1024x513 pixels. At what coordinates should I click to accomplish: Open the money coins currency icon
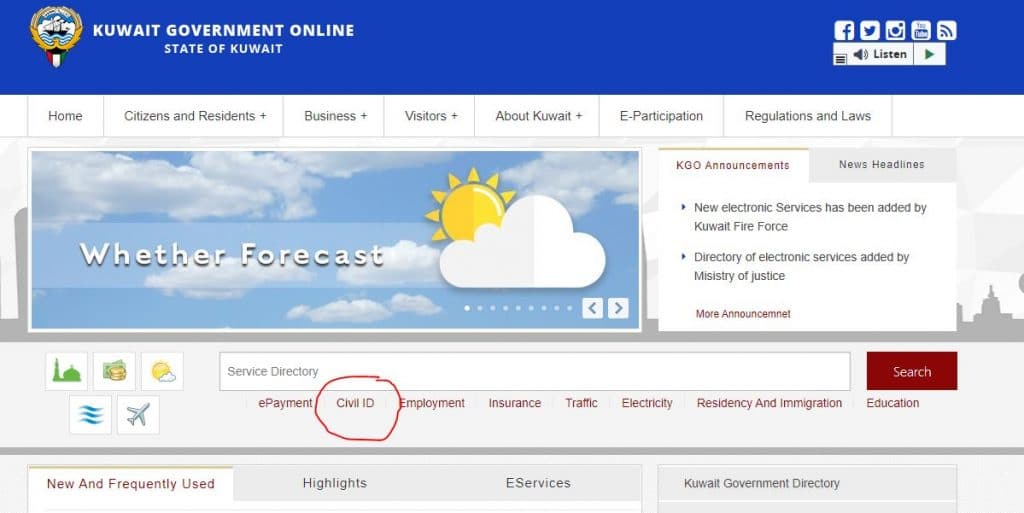click(114, 371)
